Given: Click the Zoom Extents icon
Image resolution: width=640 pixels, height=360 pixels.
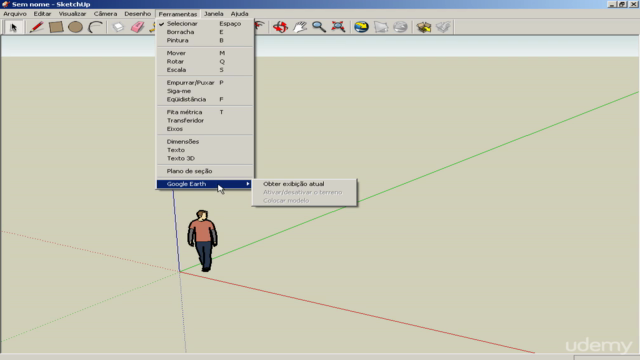Looking at the screenshot, I should [338, 27].
